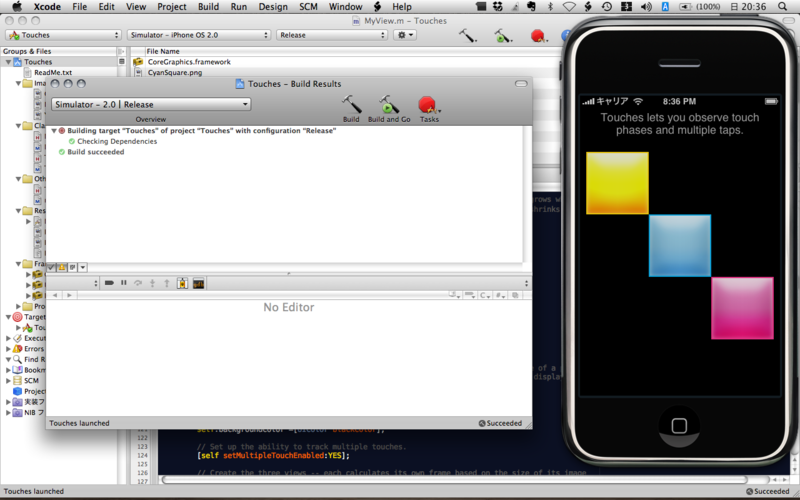Expand the Executables group
This screenshot has height=500, width=800.
click(x=8, y=338)
